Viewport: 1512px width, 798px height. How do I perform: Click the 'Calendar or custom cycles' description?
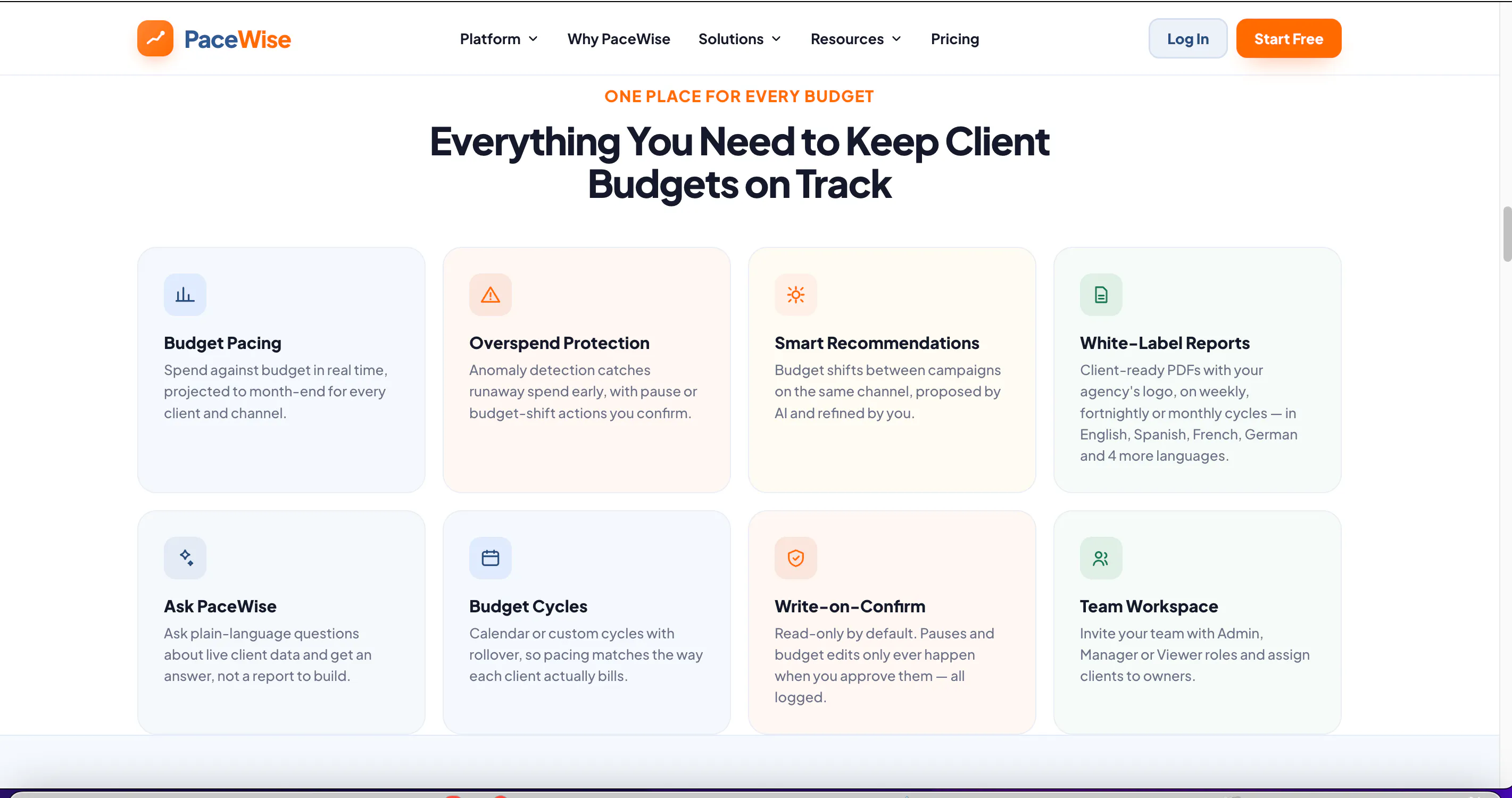click(x=586, y=654)
